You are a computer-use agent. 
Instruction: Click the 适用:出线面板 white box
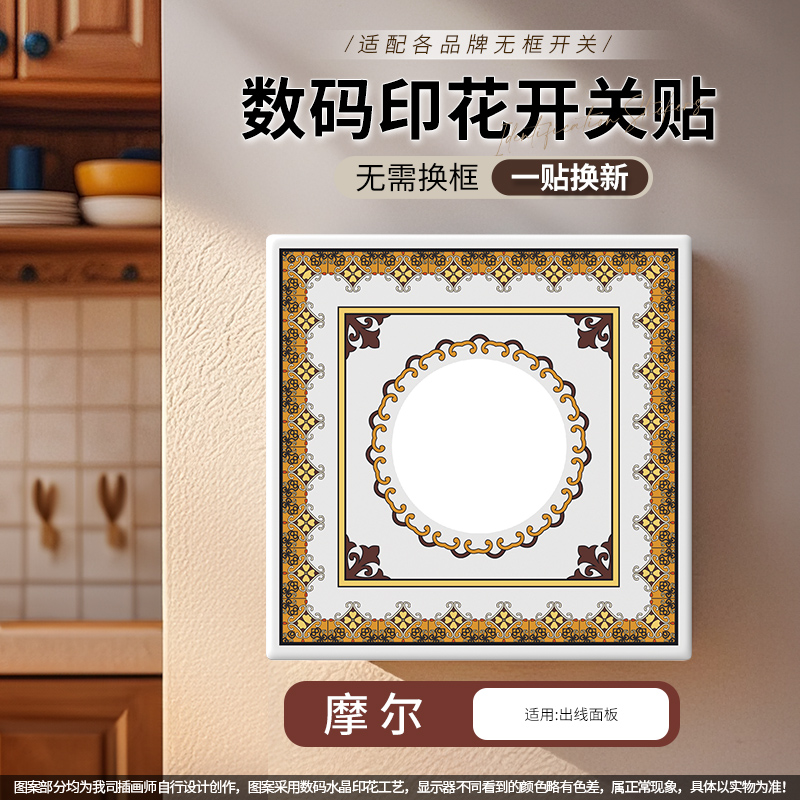point(570,714)
